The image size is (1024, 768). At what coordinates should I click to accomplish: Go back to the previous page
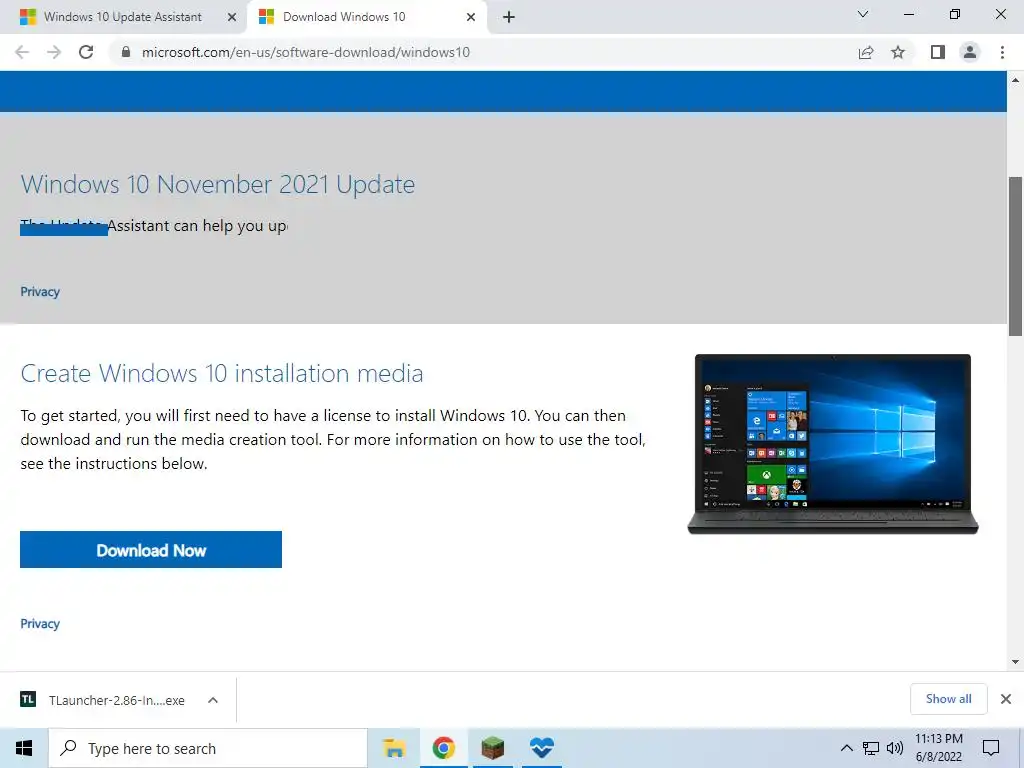coord(22,52)
